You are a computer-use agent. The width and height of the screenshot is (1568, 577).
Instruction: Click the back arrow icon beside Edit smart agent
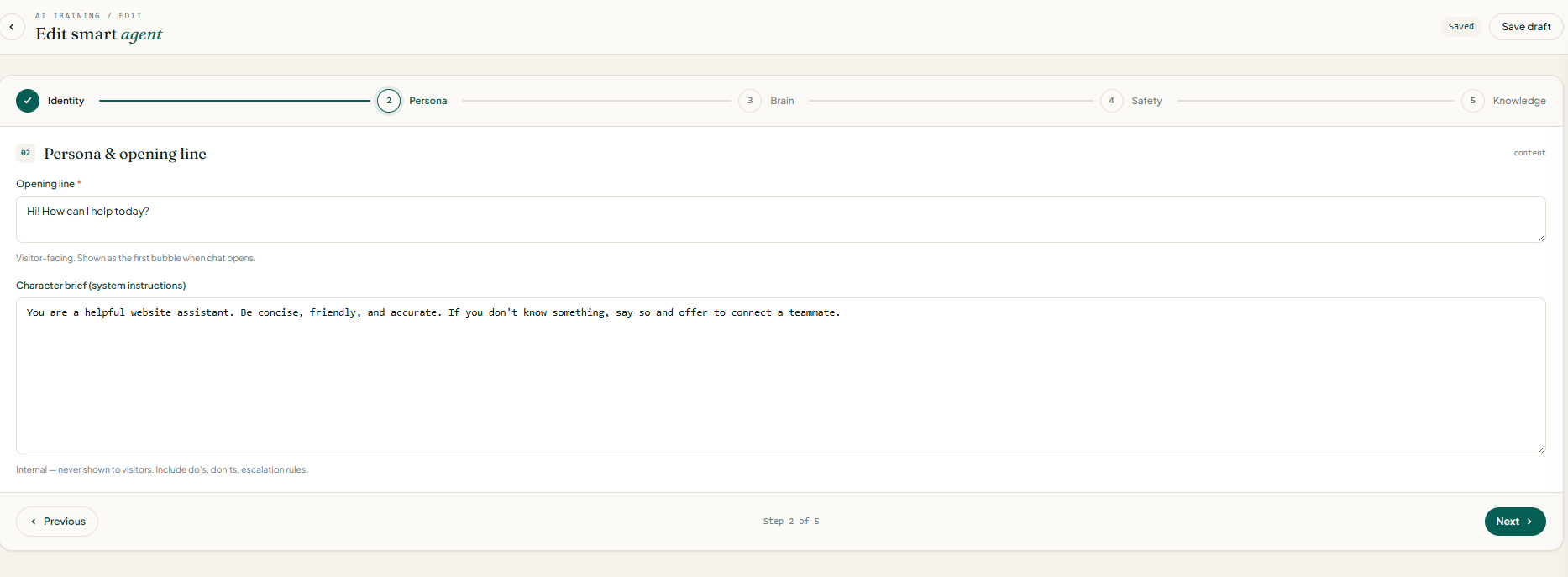pos(12,27)
